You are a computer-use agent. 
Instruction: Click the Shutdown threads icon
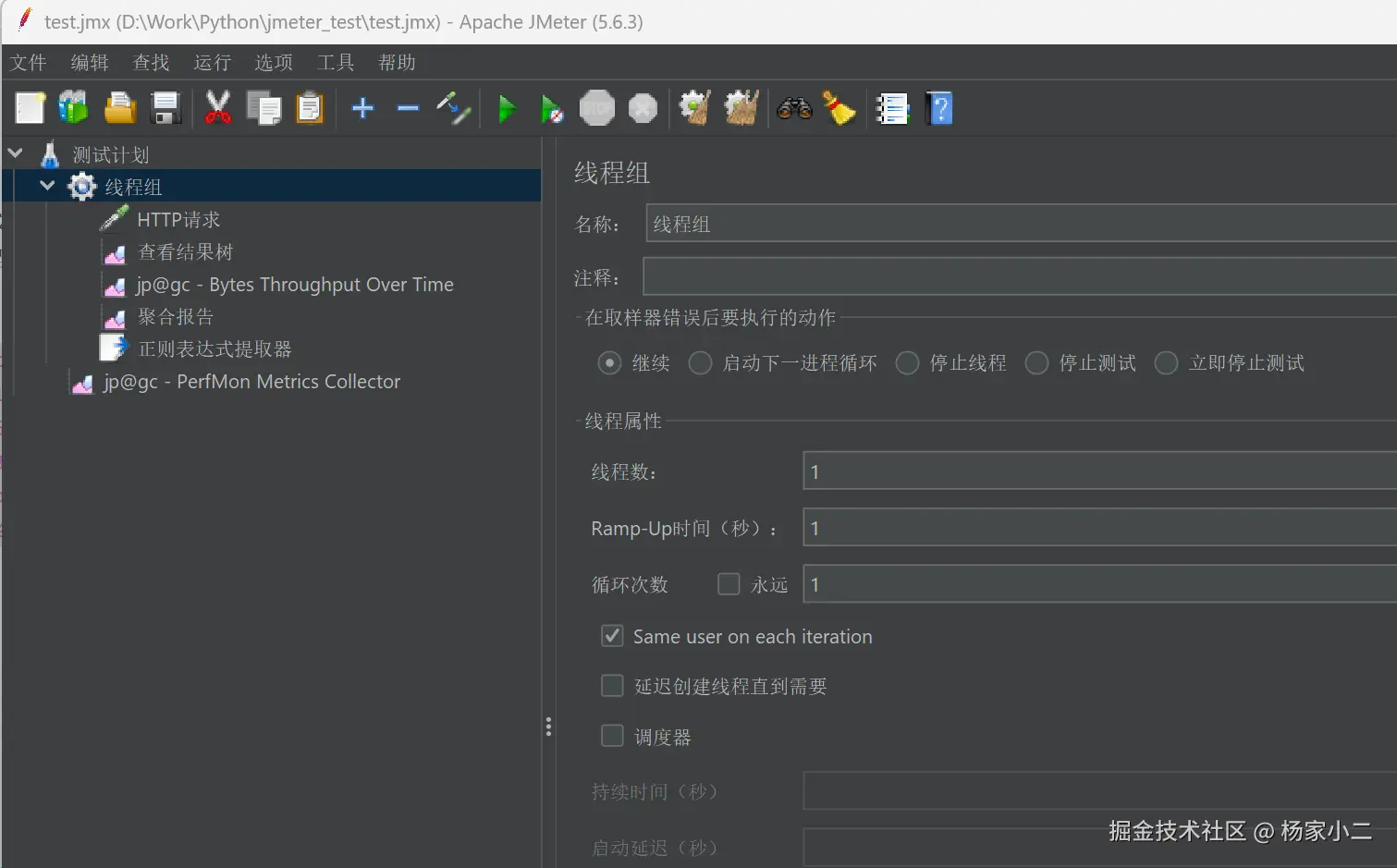click(x=643, y=108)
